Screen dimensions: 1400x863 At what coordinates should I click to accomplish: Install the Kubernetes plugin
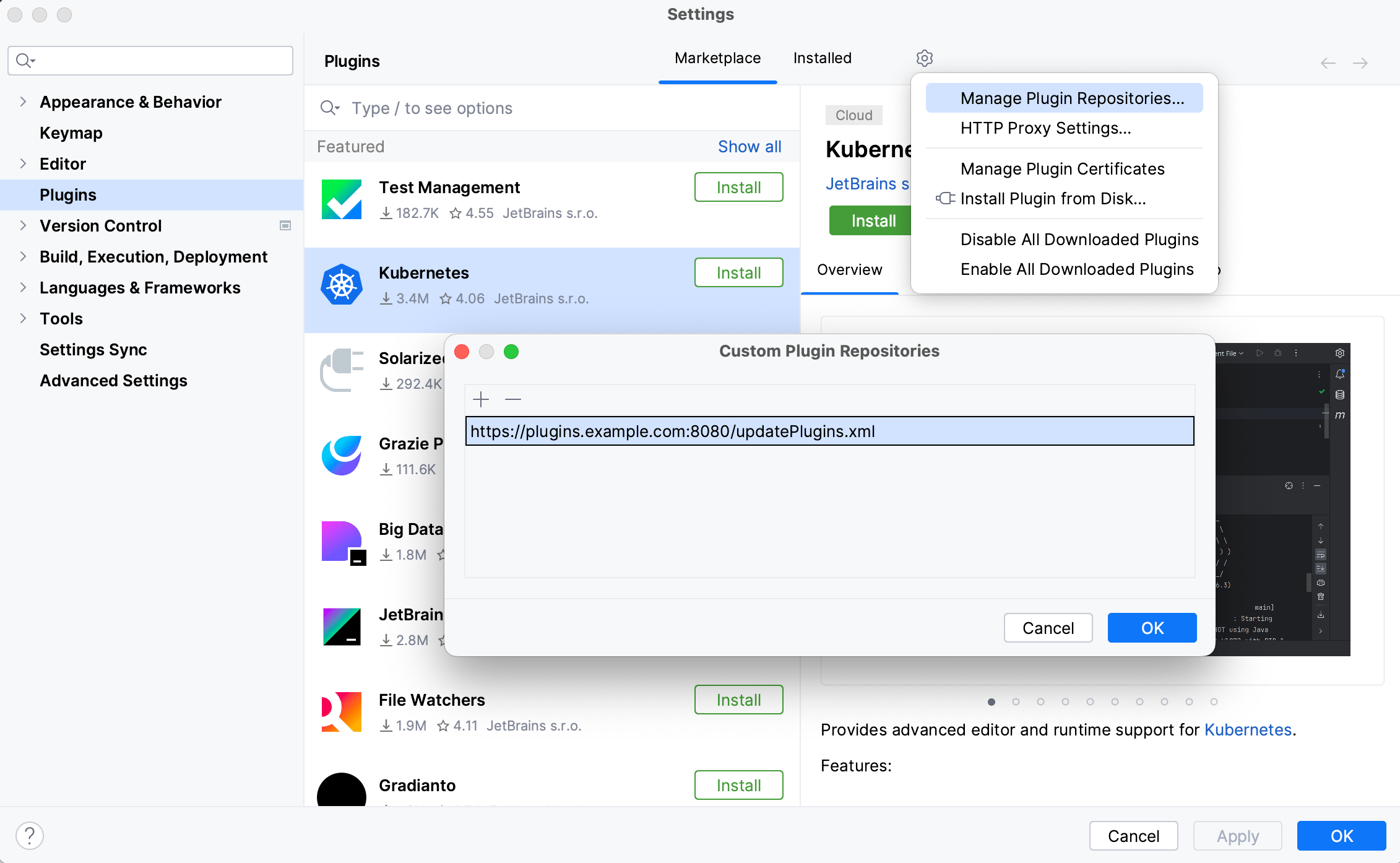[x=738, y=272]
